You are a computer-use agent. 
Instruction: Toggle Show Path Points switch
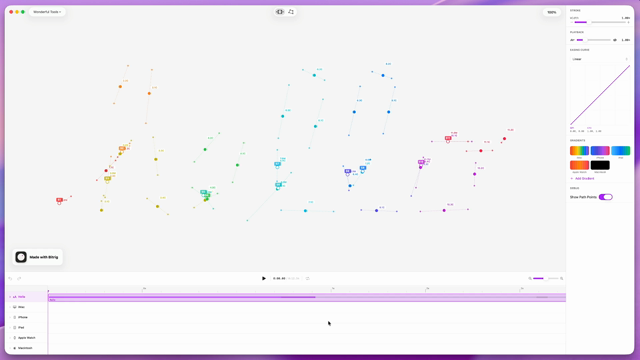tap(606, 197)
